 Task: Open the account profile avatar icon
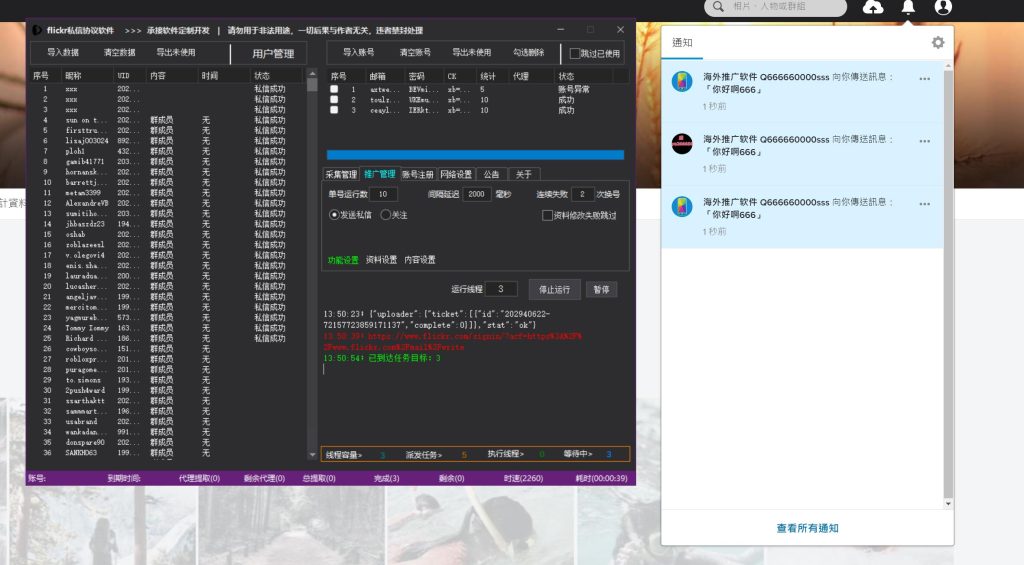point(943,8)
